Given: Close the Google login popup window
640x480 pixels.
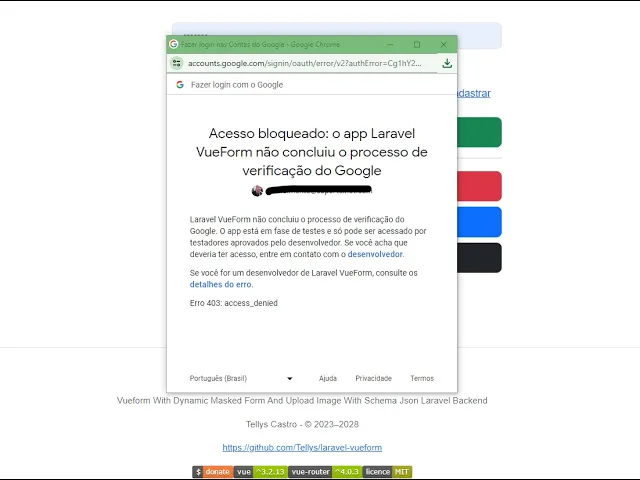Looking at the screenshot, I should coord(444,44).
